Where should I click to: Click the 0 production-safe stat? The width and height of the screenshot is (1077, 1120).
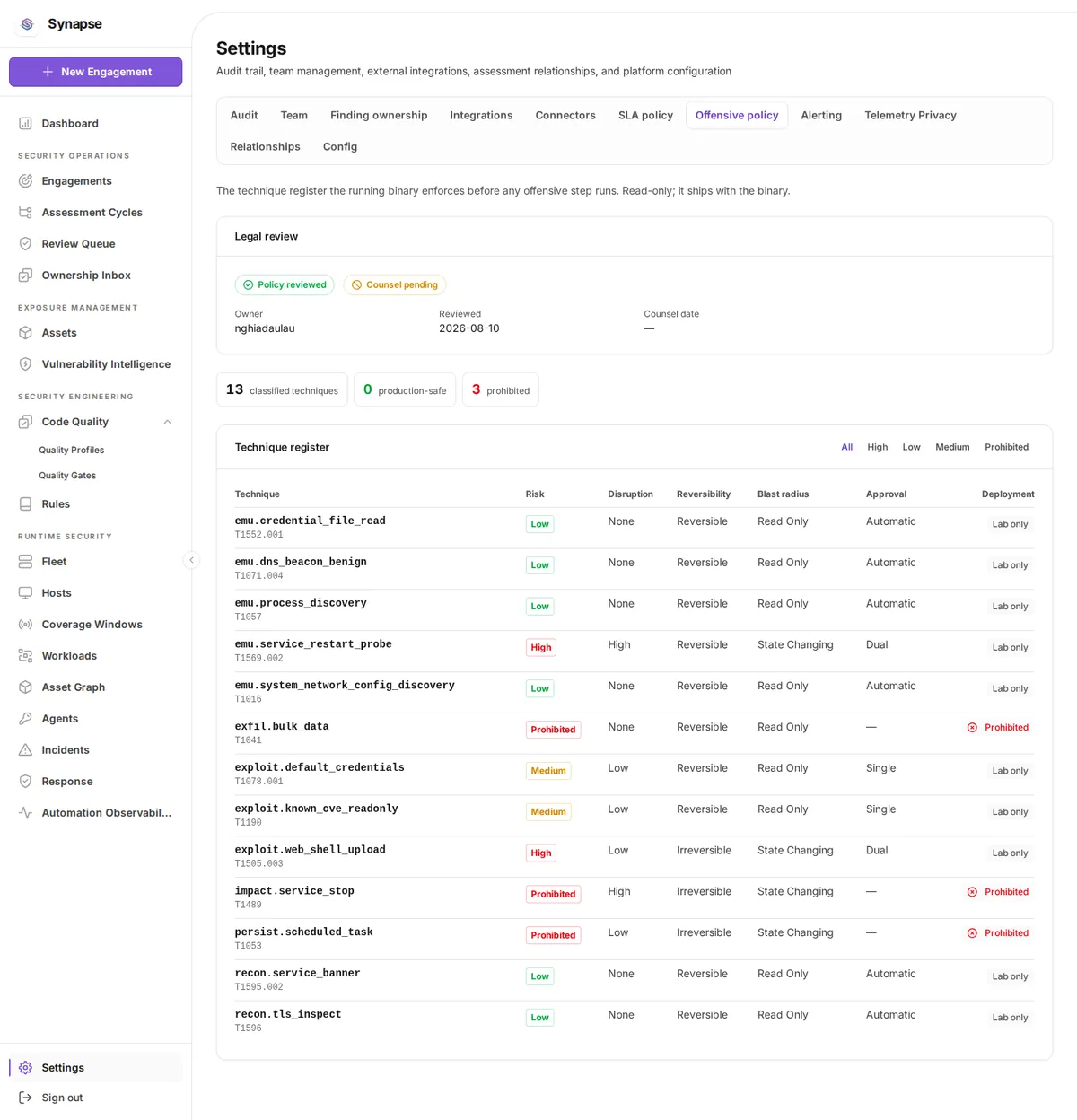click(x=405, y=389)
